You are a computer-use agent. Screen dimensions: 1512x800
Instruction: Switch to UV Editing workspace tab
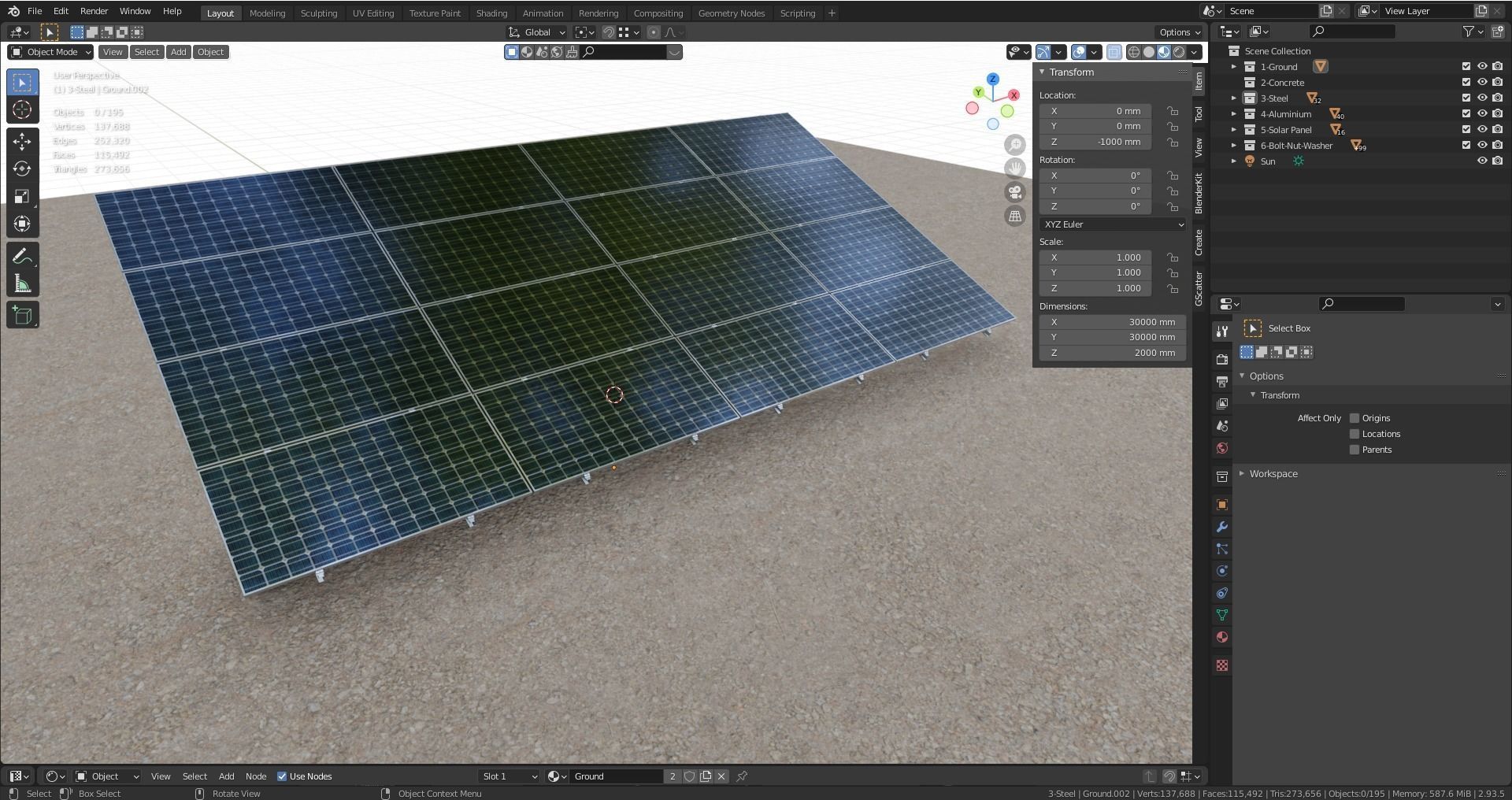[x=372, y=13]
